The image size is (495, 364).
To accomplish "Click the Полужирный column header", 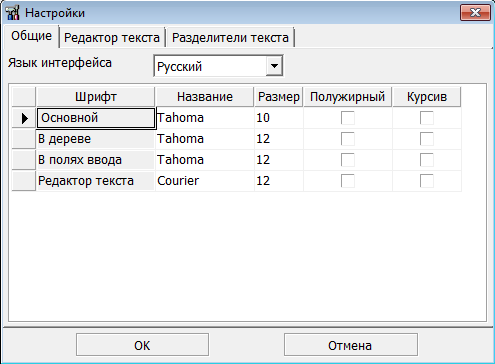I will [348, 97].
